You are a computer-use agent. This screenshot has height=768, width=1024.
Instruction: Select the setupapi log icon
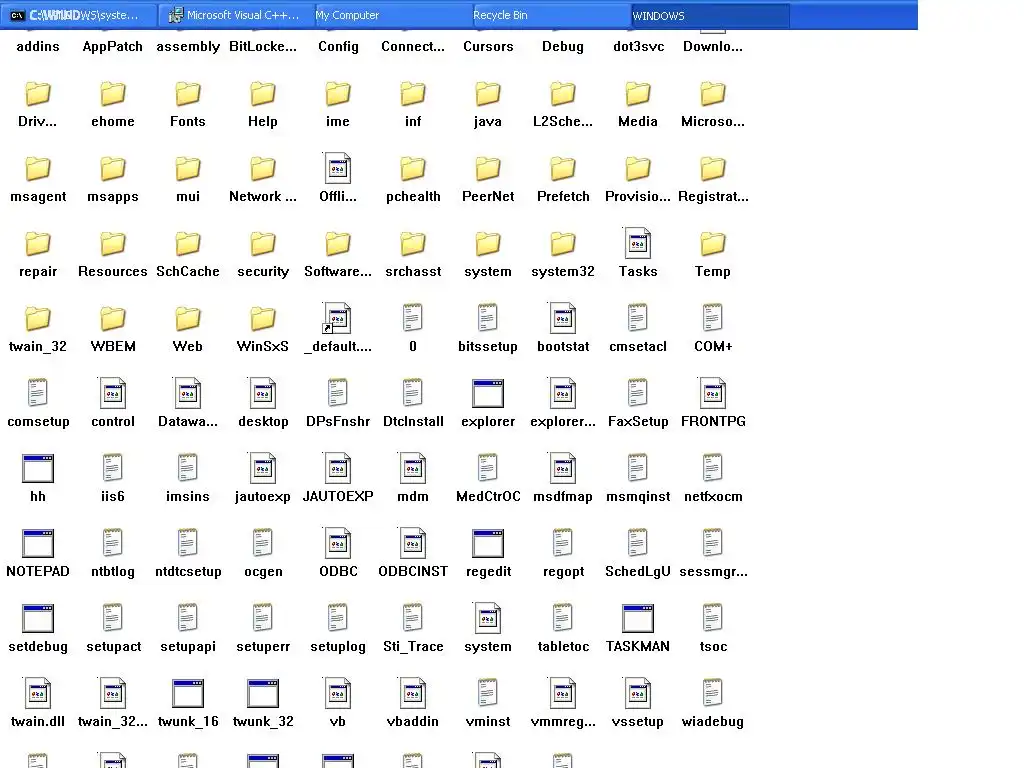click(187, 618)
